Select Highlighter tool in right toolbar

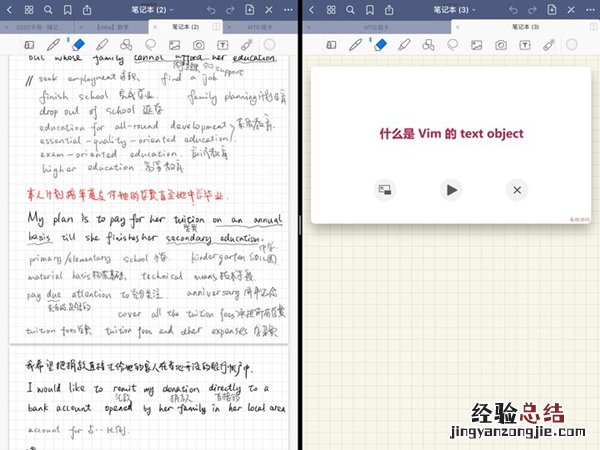coord(404,45)
